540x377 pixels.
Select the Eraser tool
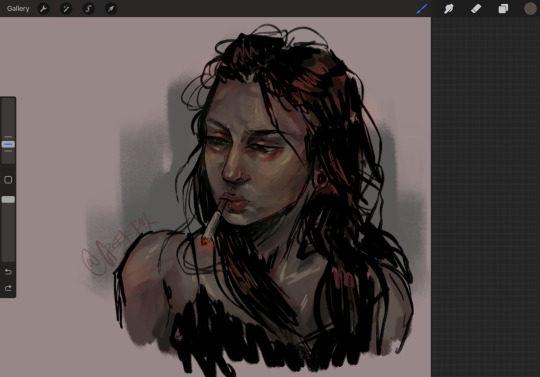[476, 9]
